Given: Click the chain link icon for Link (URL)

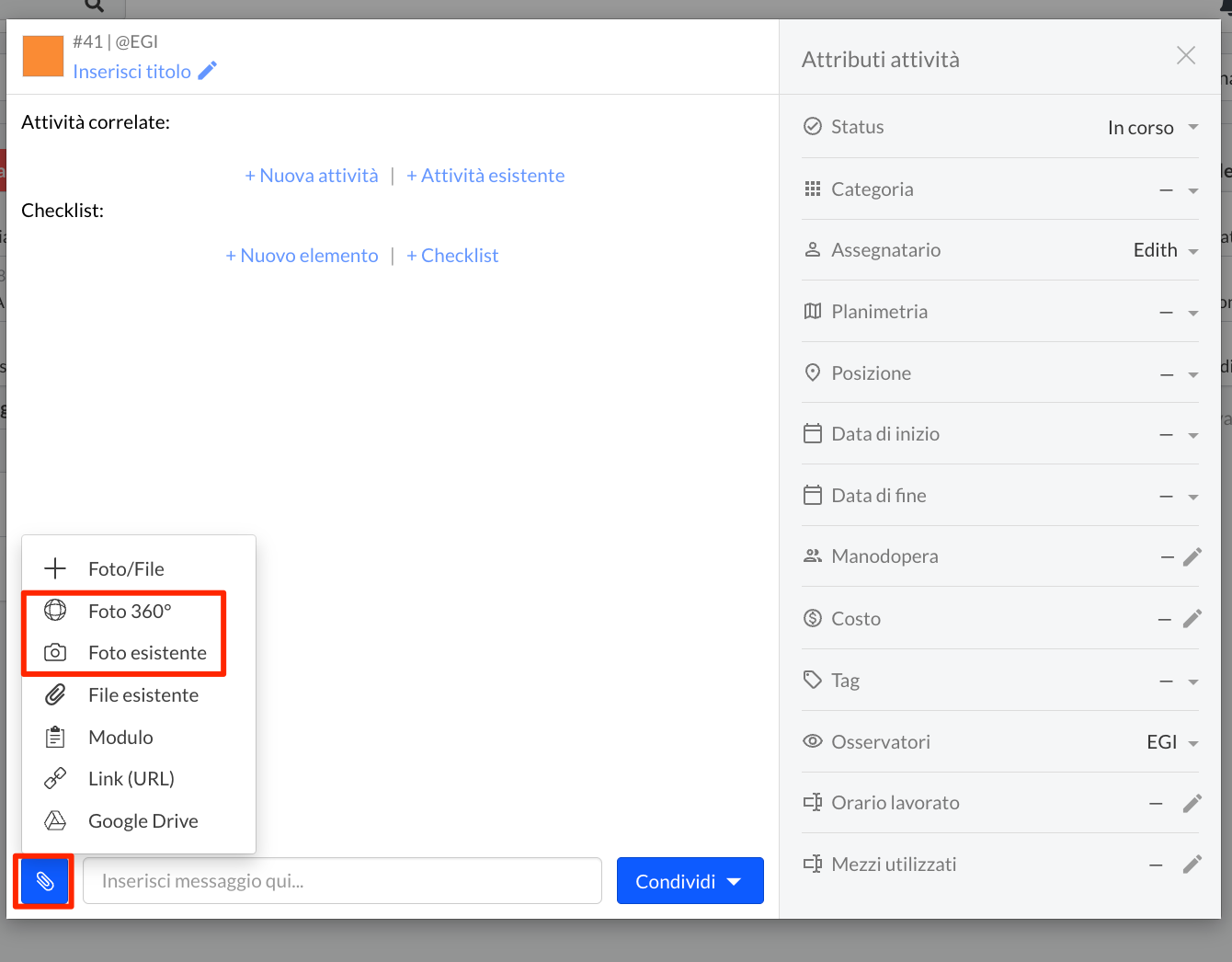Looking at the screenshot, I should point(55,778).
